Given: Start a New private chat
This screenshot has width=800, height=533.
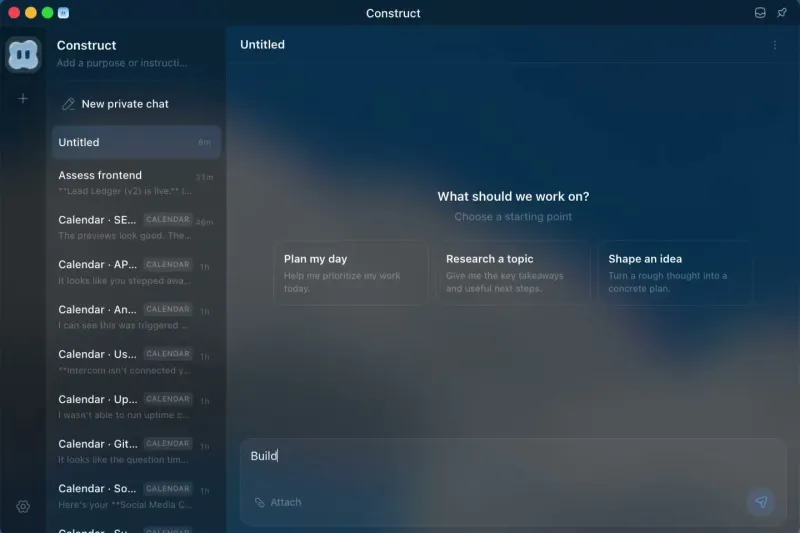Looking at the screenshot, I should click(x=136, y=104).
